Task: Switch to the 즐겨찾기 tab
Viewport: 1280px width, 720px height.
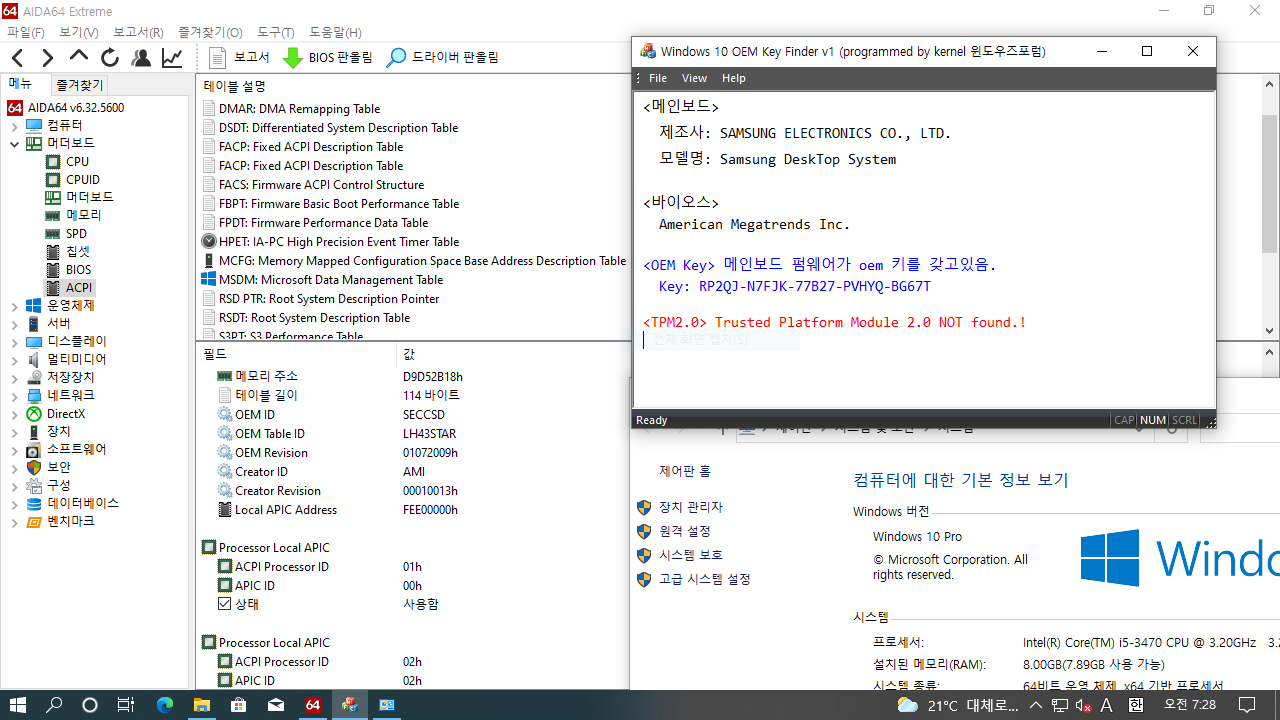Action: [x=80, y=85]
